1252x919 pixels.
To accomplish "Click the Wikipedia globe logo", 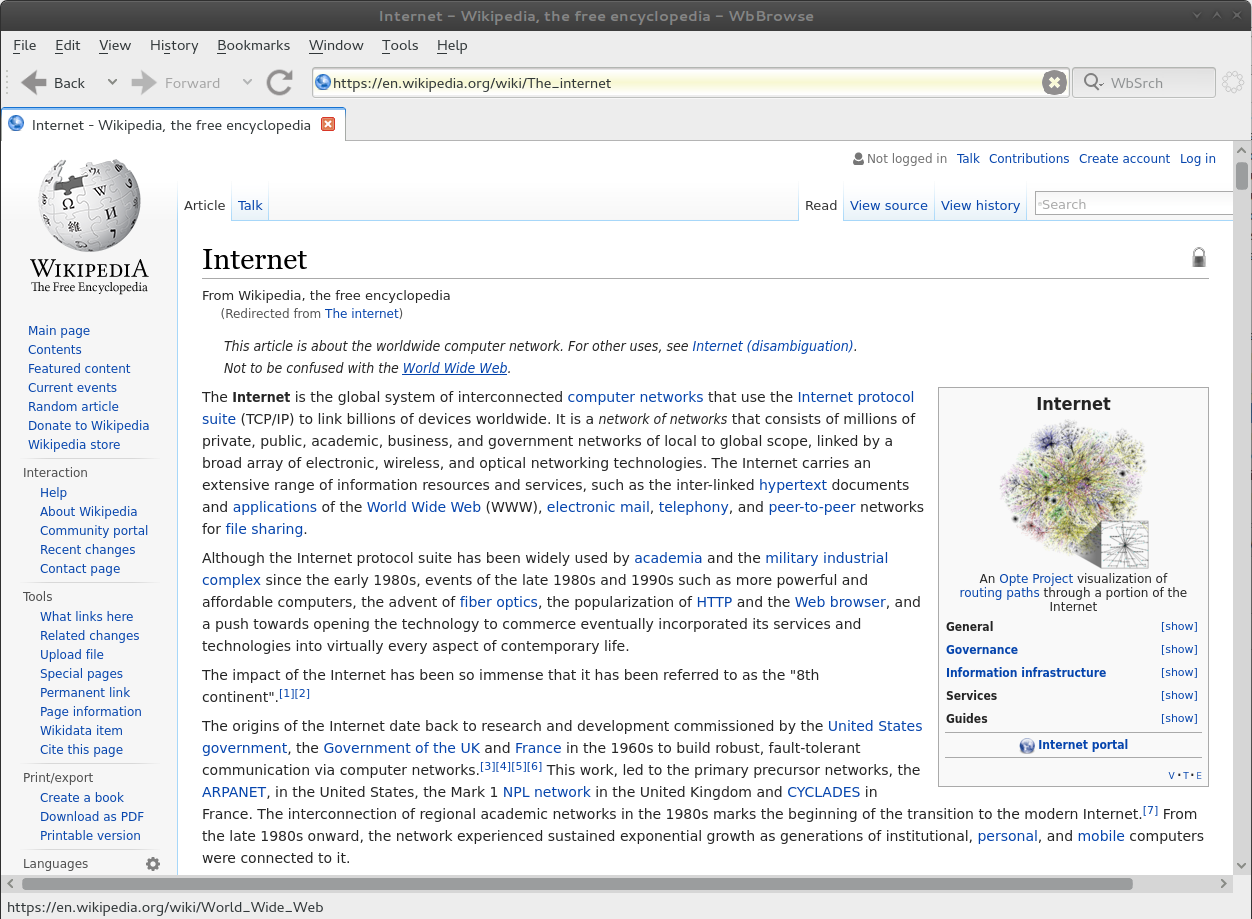I will pos(89,205).
